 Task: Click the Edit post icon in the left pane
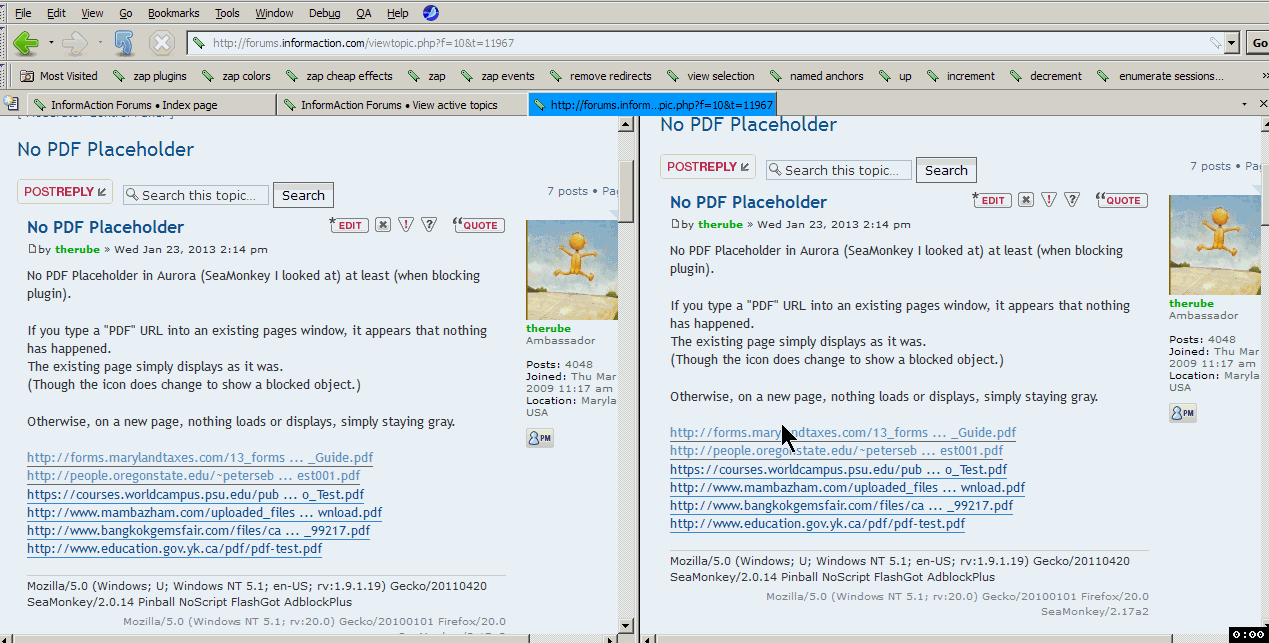pos(348,225)
